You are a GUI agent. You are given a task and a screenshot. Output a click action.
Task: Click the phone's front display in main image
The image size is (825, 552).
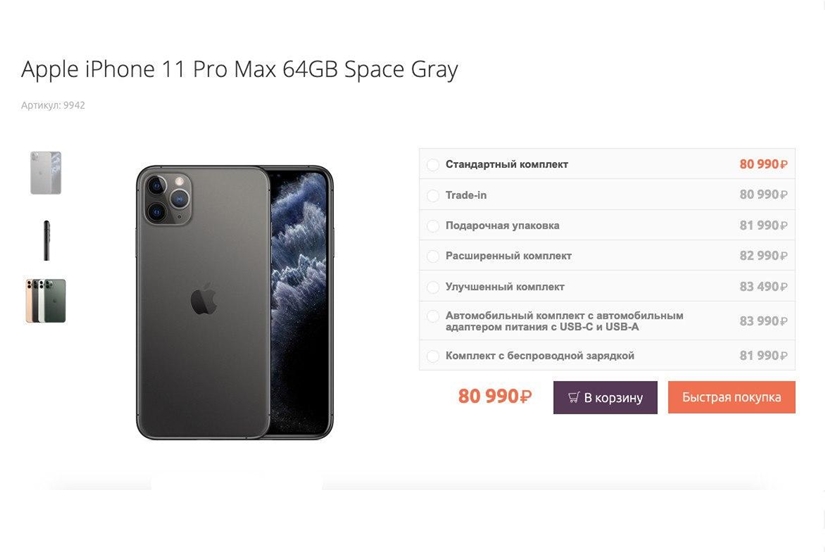click(x=301, y=300)
